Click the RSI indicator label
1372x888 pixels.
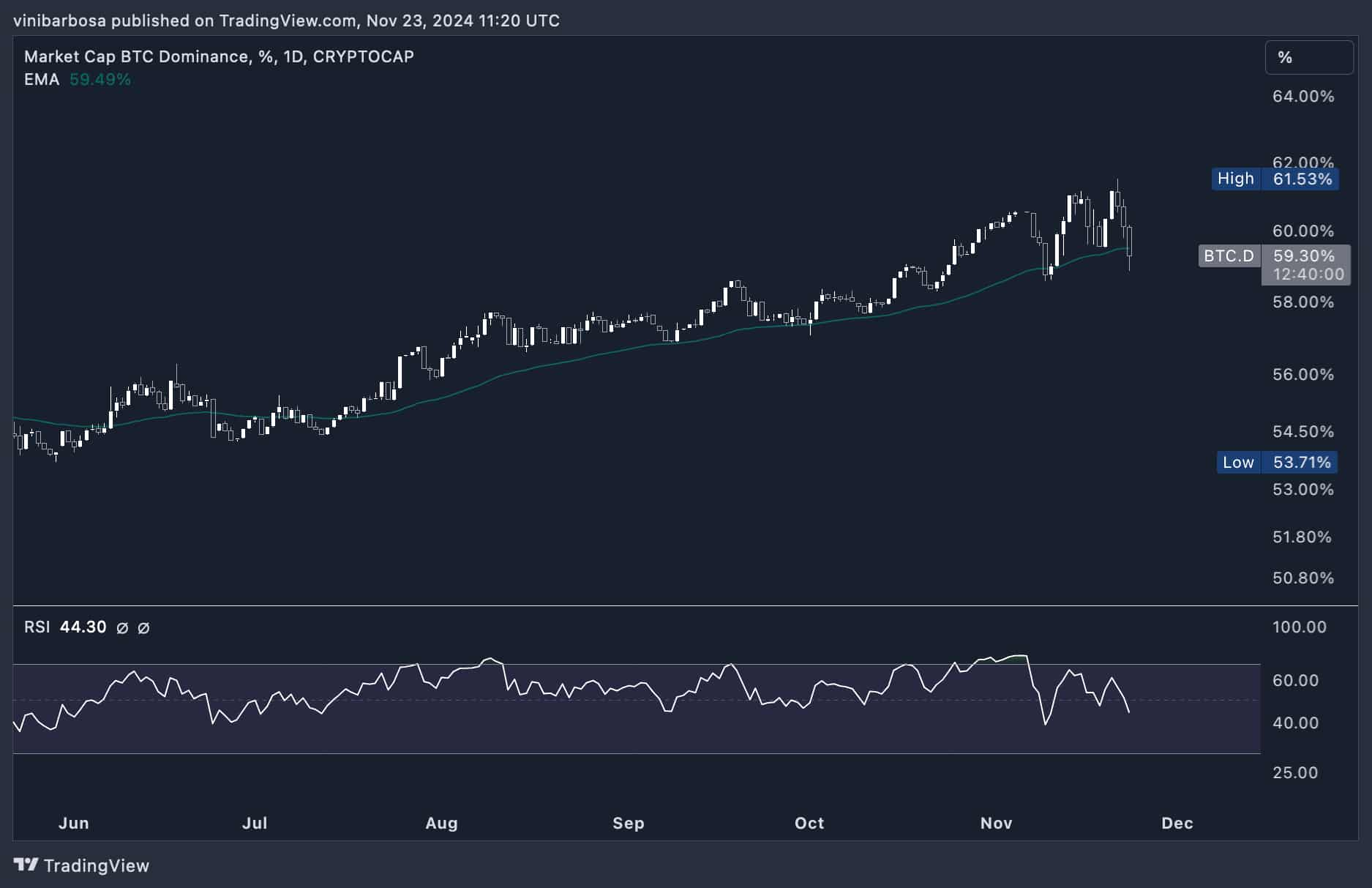37,627
